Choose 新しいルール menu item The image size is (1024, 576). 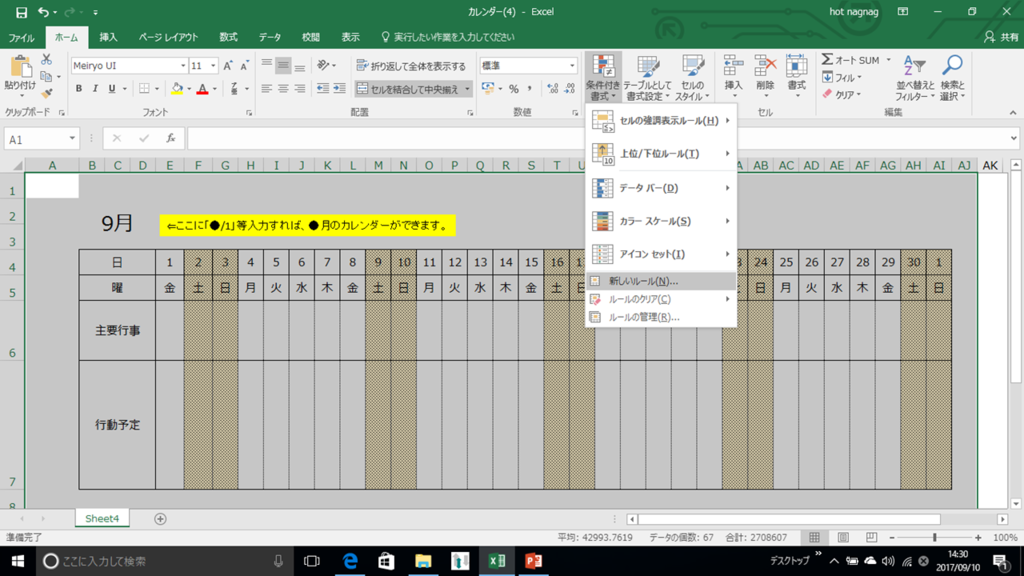tap(661, 281)
